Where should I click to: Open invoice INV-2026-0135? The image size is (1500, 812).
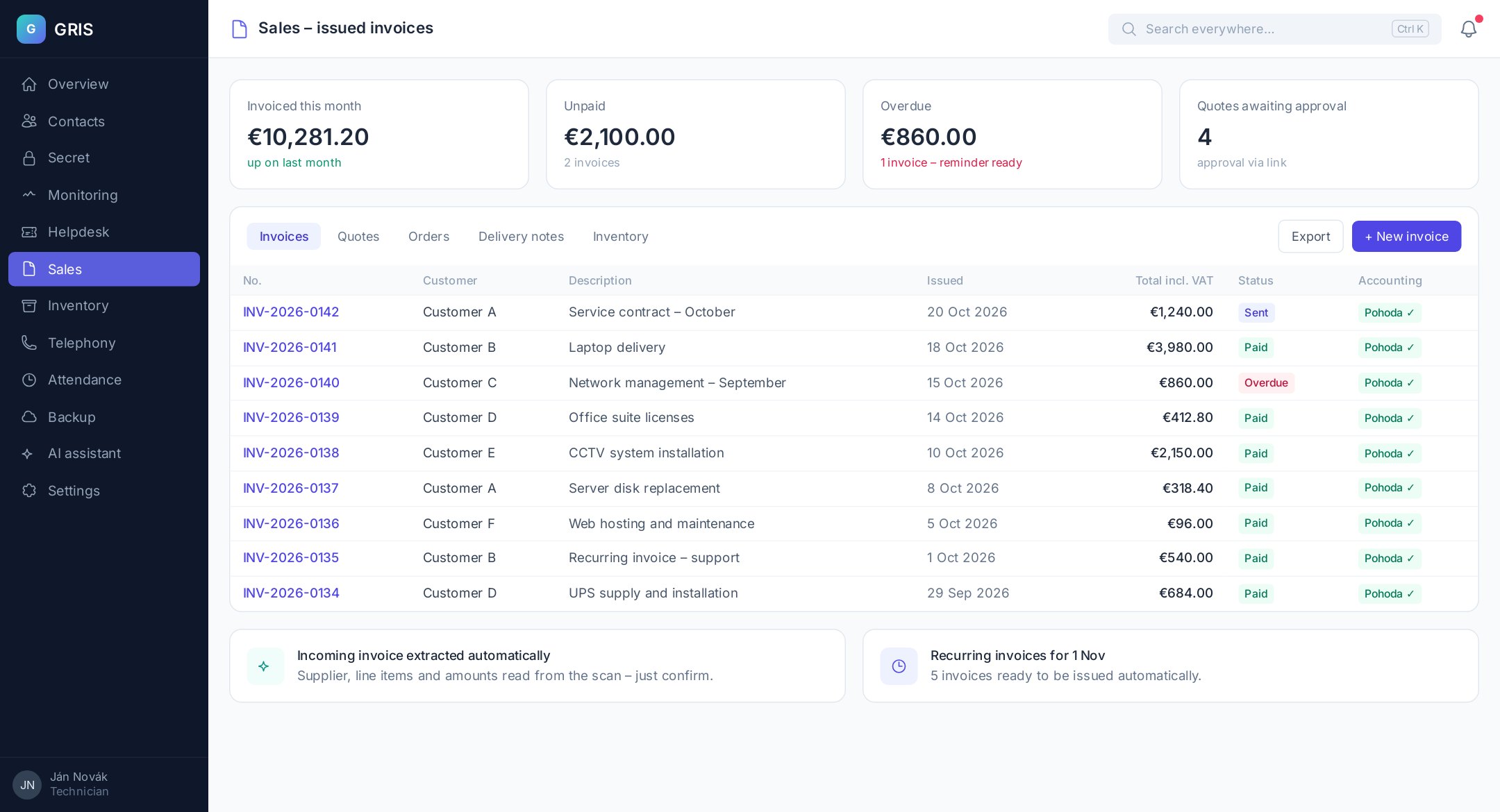tap(291, 558)
